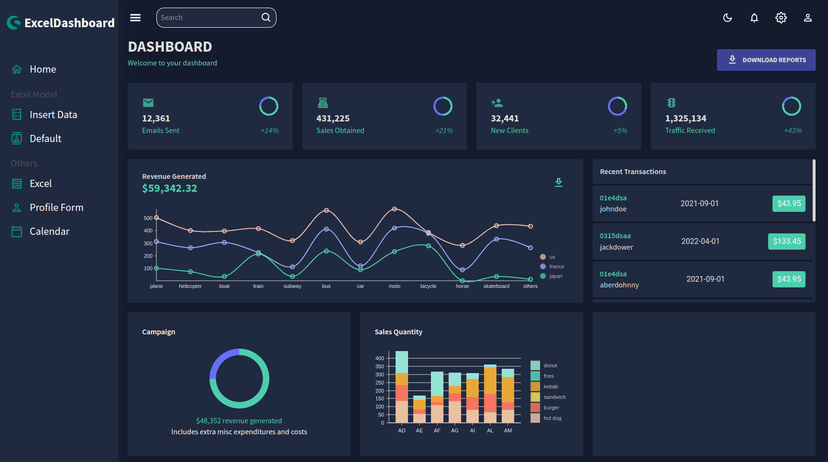Screen dimensions: 828x462
Task: Click the Recent Transactions heading
Action: pyautogui.click(x=633, y=172)
